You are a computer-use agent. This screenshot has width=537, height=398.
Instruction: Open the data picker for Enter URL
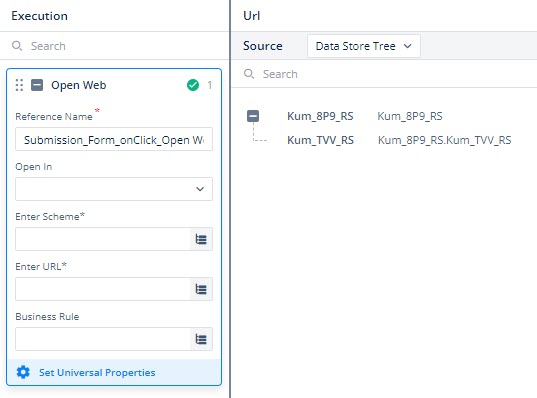click(201, 289)
